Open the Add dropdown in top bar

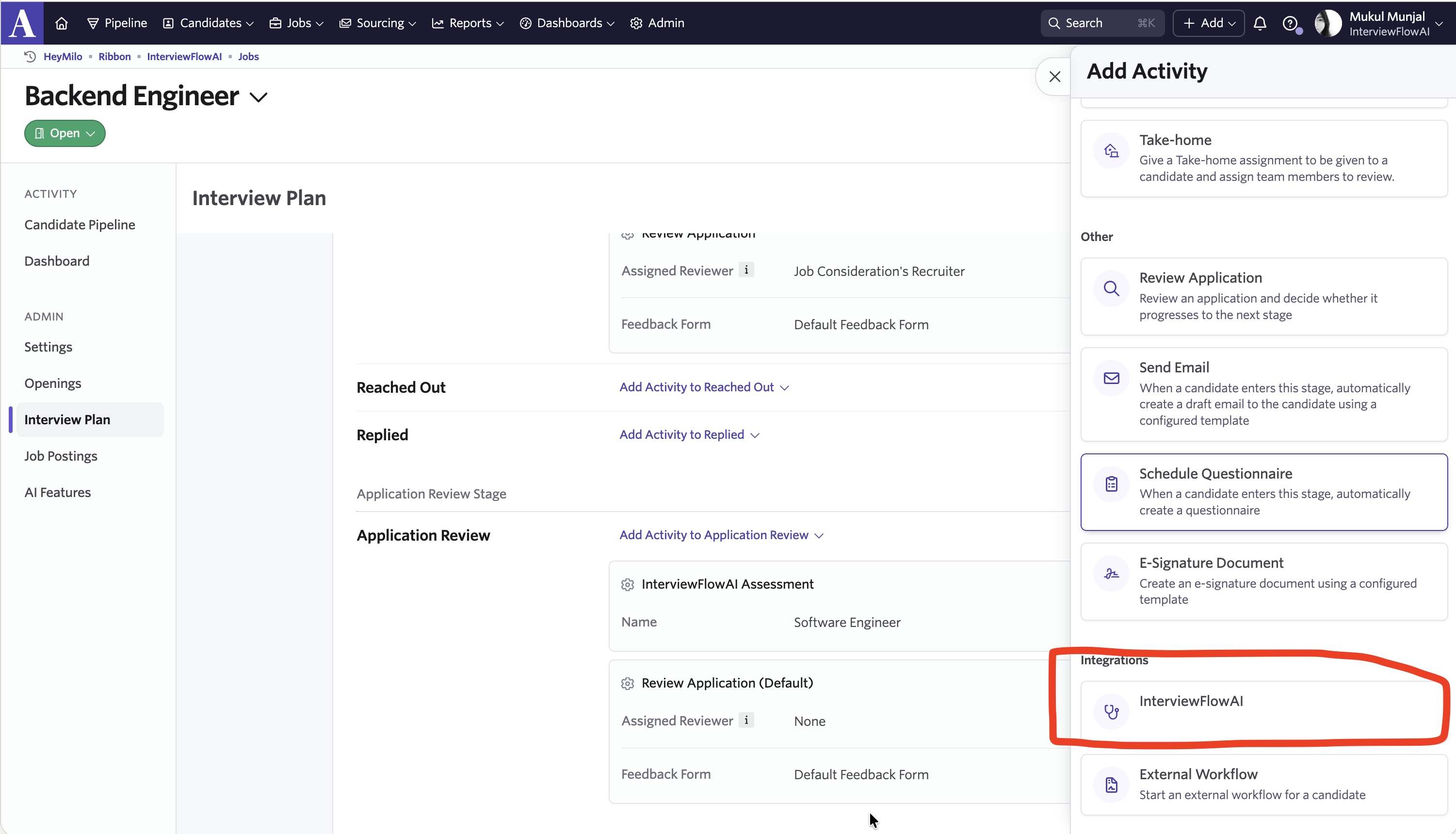click(1209, 23)
